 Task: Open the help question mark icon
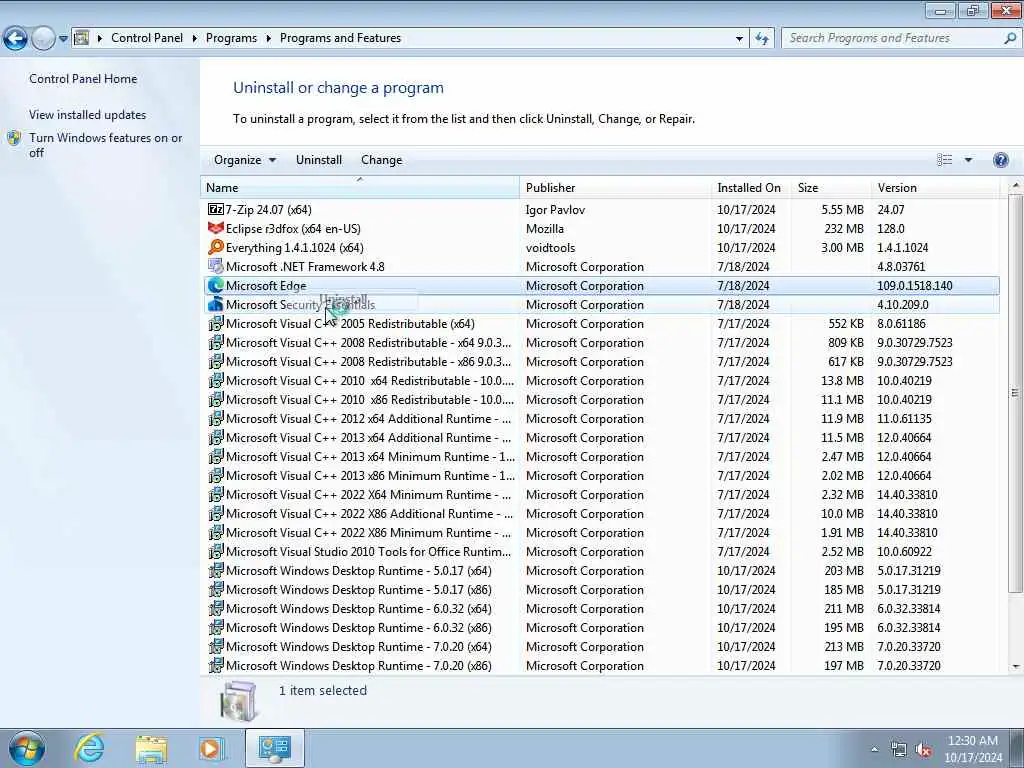tap(1000, 160)
